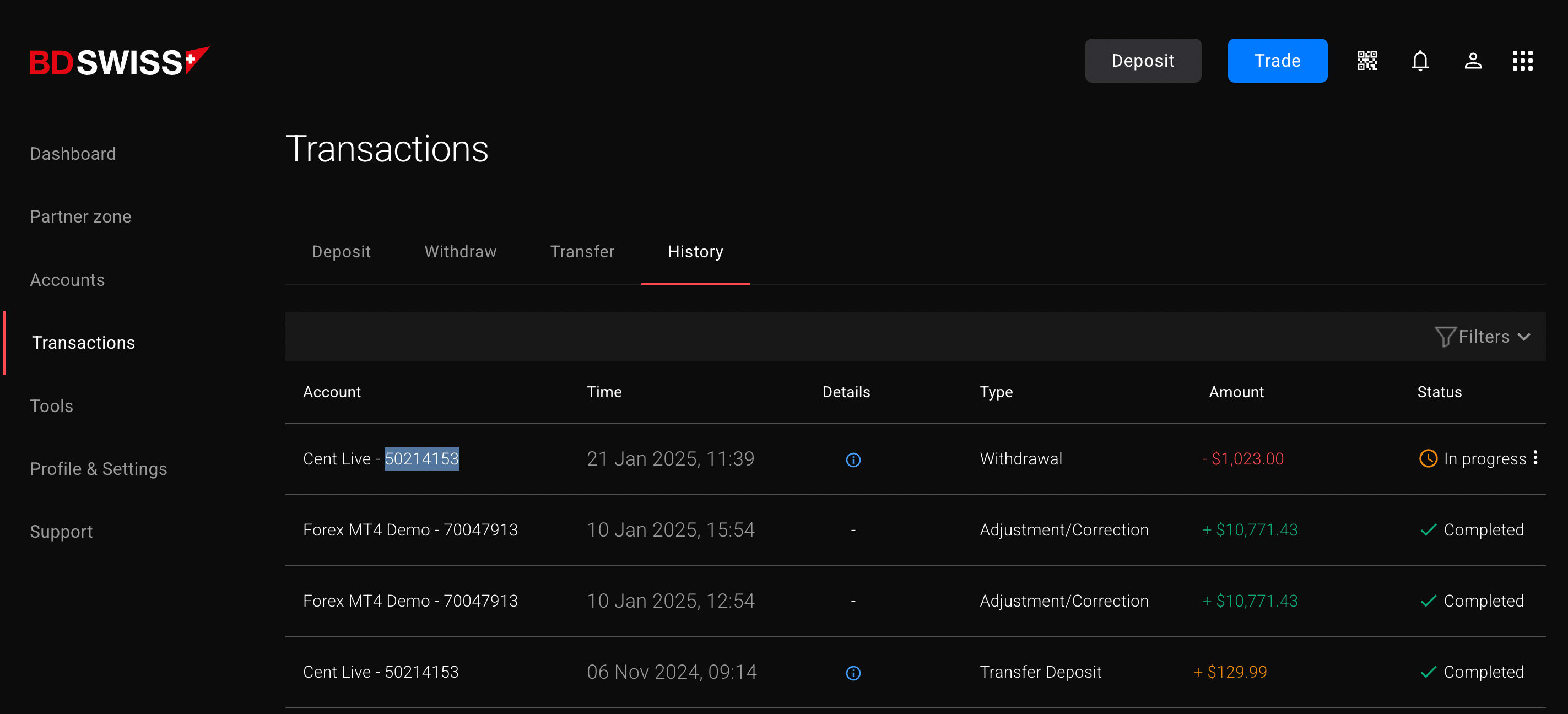Open three-dot menu on In progress withdrawal
The image size is (1568, 714).
click(x=1535, y=458)
